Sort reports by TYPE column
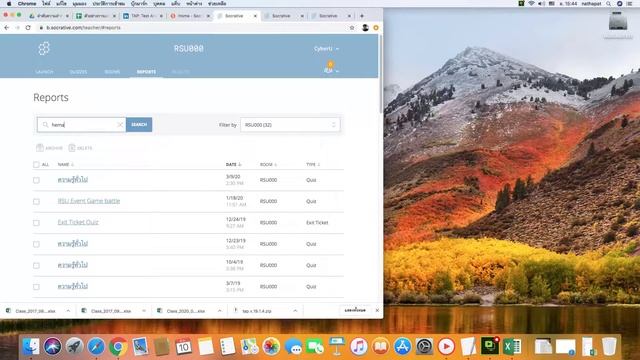 (313, 164)
